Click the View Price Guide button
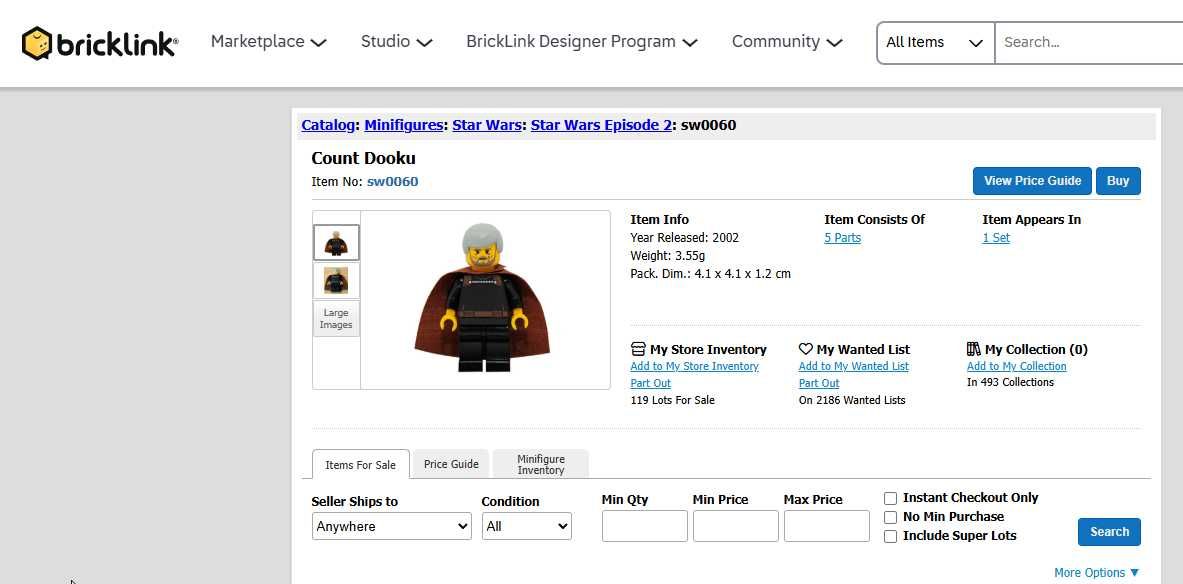This screenshot has width=1183, height=584. tap(1032, 181)
